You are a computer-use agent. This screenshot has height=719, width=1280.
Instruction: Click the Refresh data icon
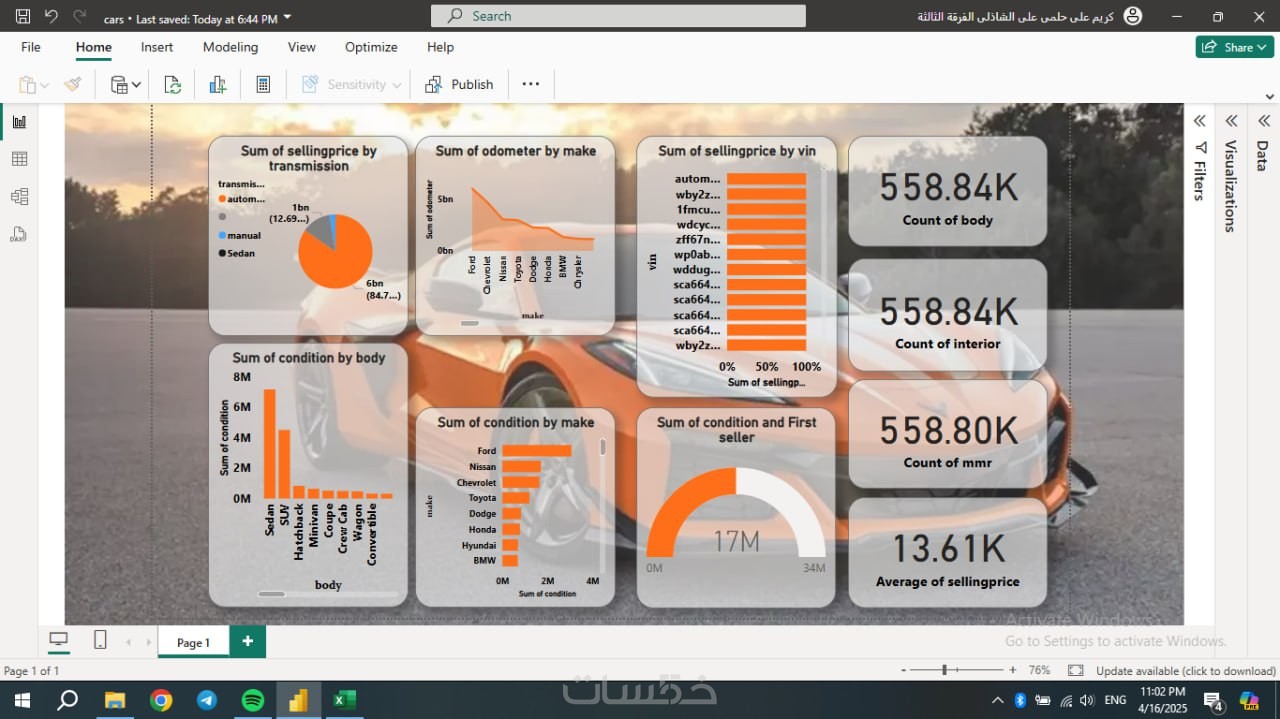click(x=173, y=85)
